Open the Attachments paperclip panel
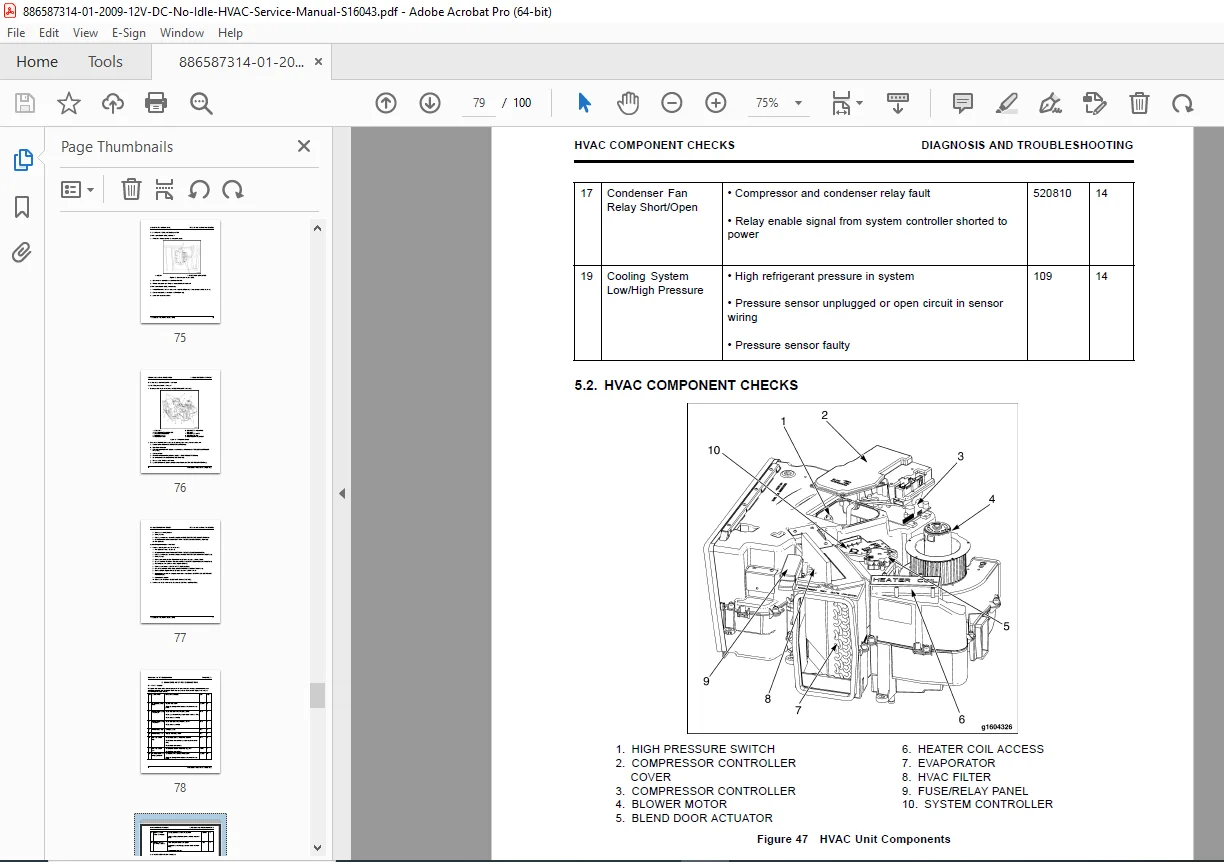This screenshot has width=1224, height=862. point(22,253)
